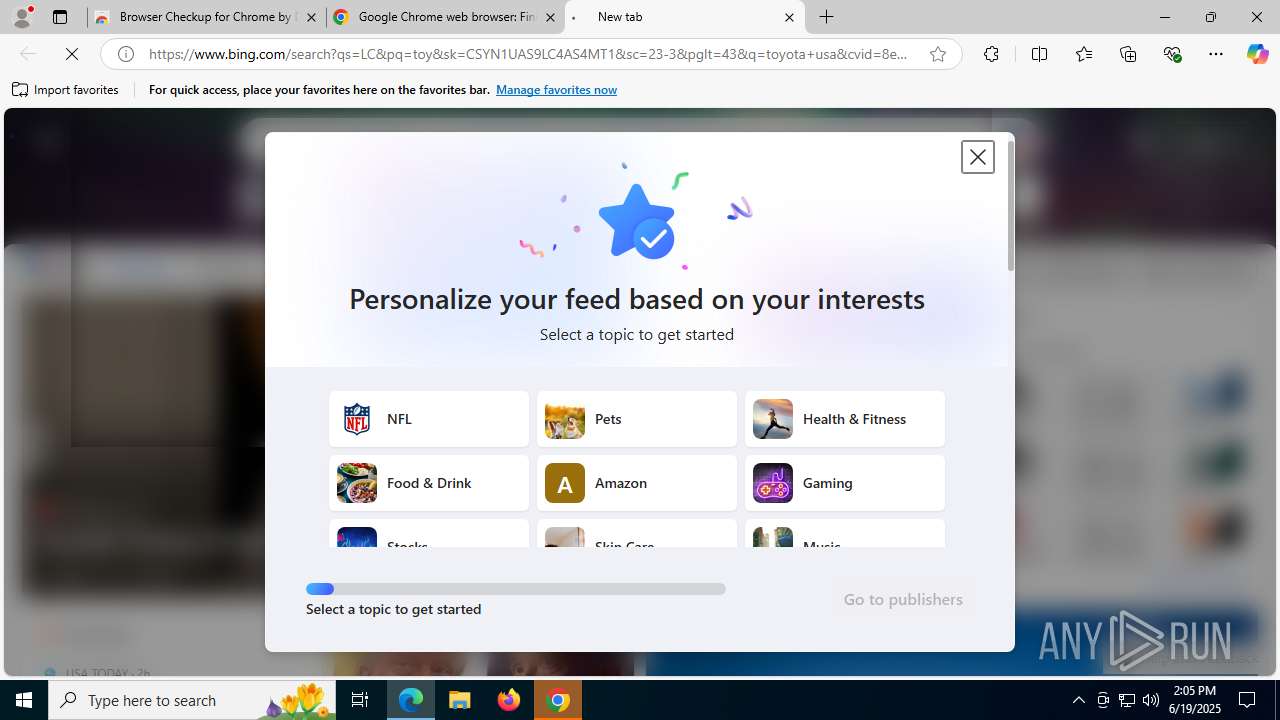This screenshot has width=1280, height=720.
Task: Click Go to publishers button
Action: (x=903, y=599)
